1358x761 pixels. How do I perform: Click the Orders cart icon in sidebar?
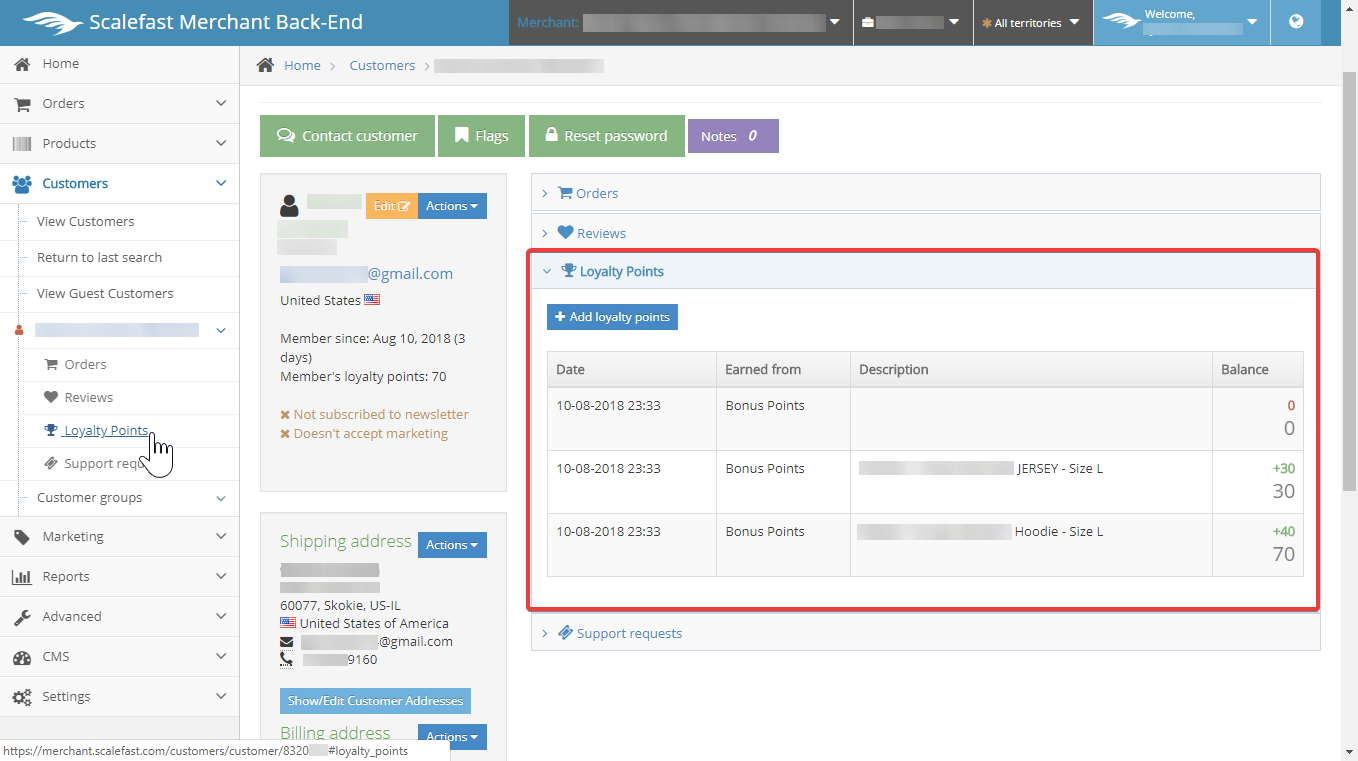[x=22, y=104]
